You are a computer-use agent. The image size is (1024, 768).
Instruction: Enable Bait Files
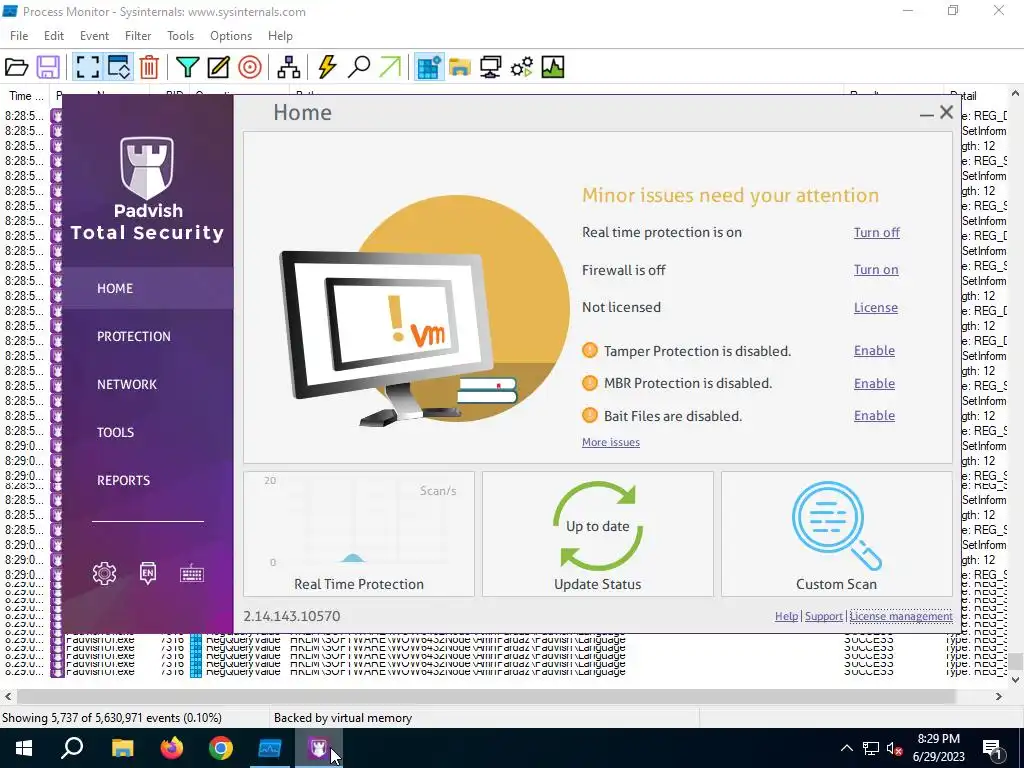click(x=874, y=415)
